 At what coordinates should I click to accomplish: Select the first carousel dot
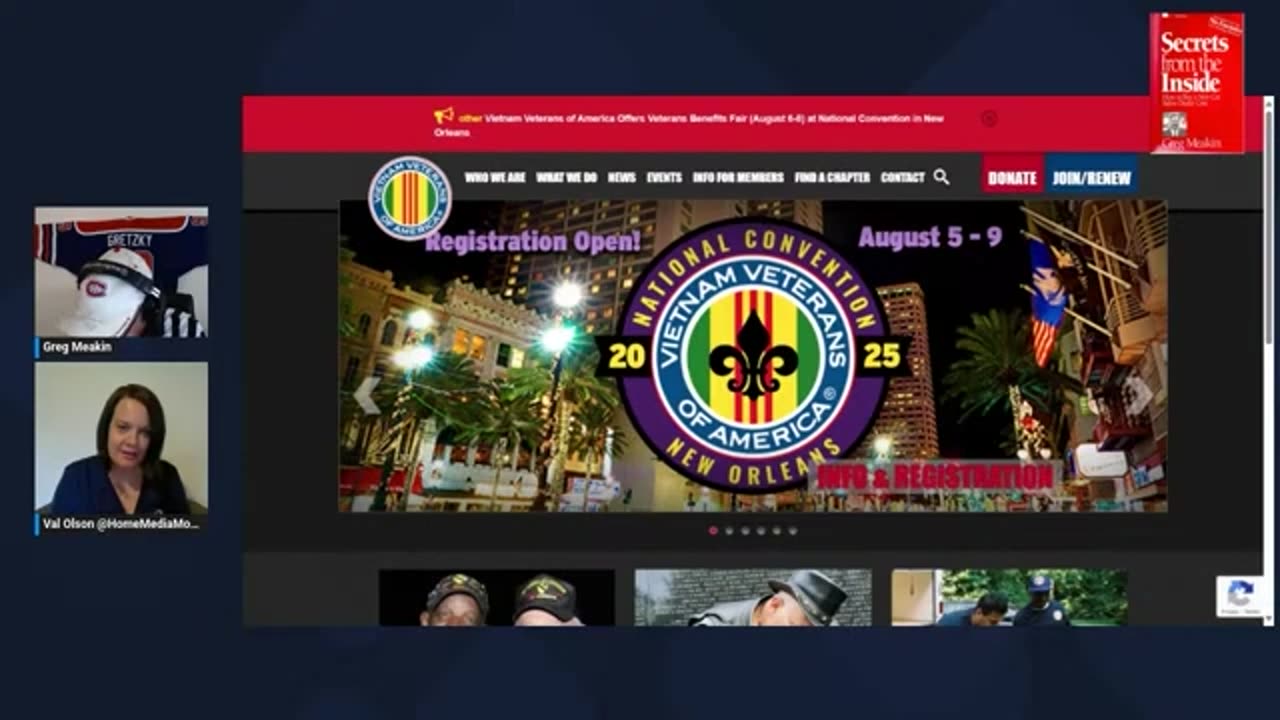713,531
